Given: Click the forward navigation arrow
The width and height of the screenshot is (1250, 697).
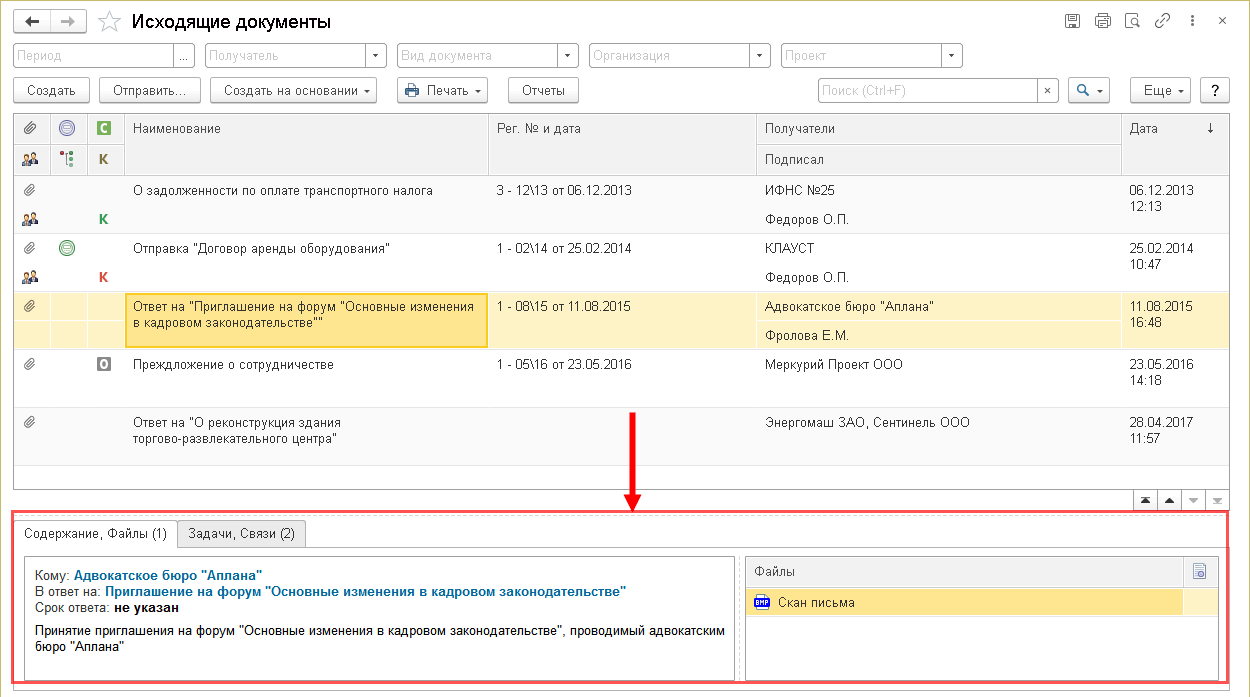Looking at the screenshot, I should (67, 21).
